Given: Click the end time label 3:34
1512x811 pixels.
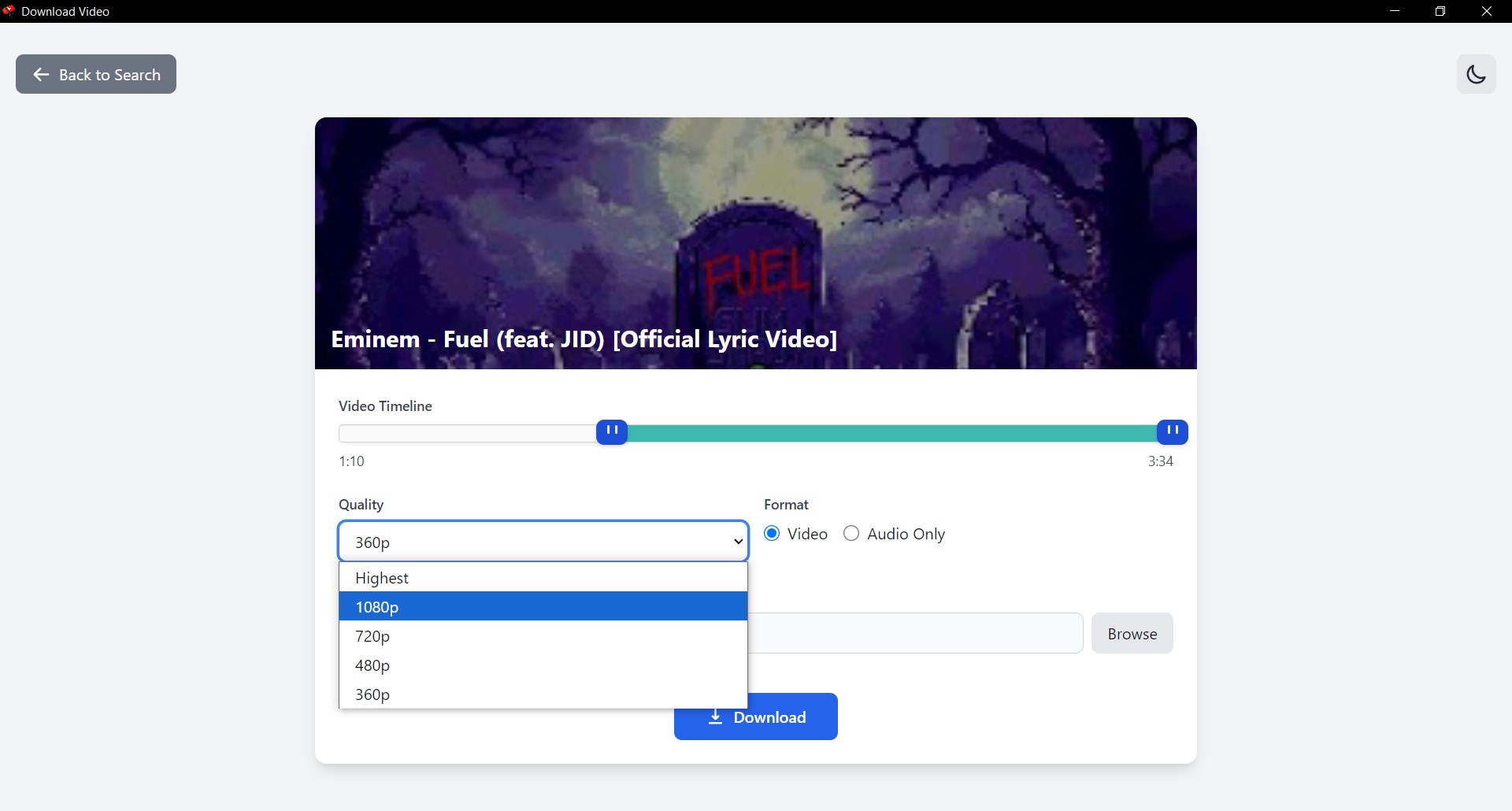Looking at the screenshot, I should [1161, 461].
